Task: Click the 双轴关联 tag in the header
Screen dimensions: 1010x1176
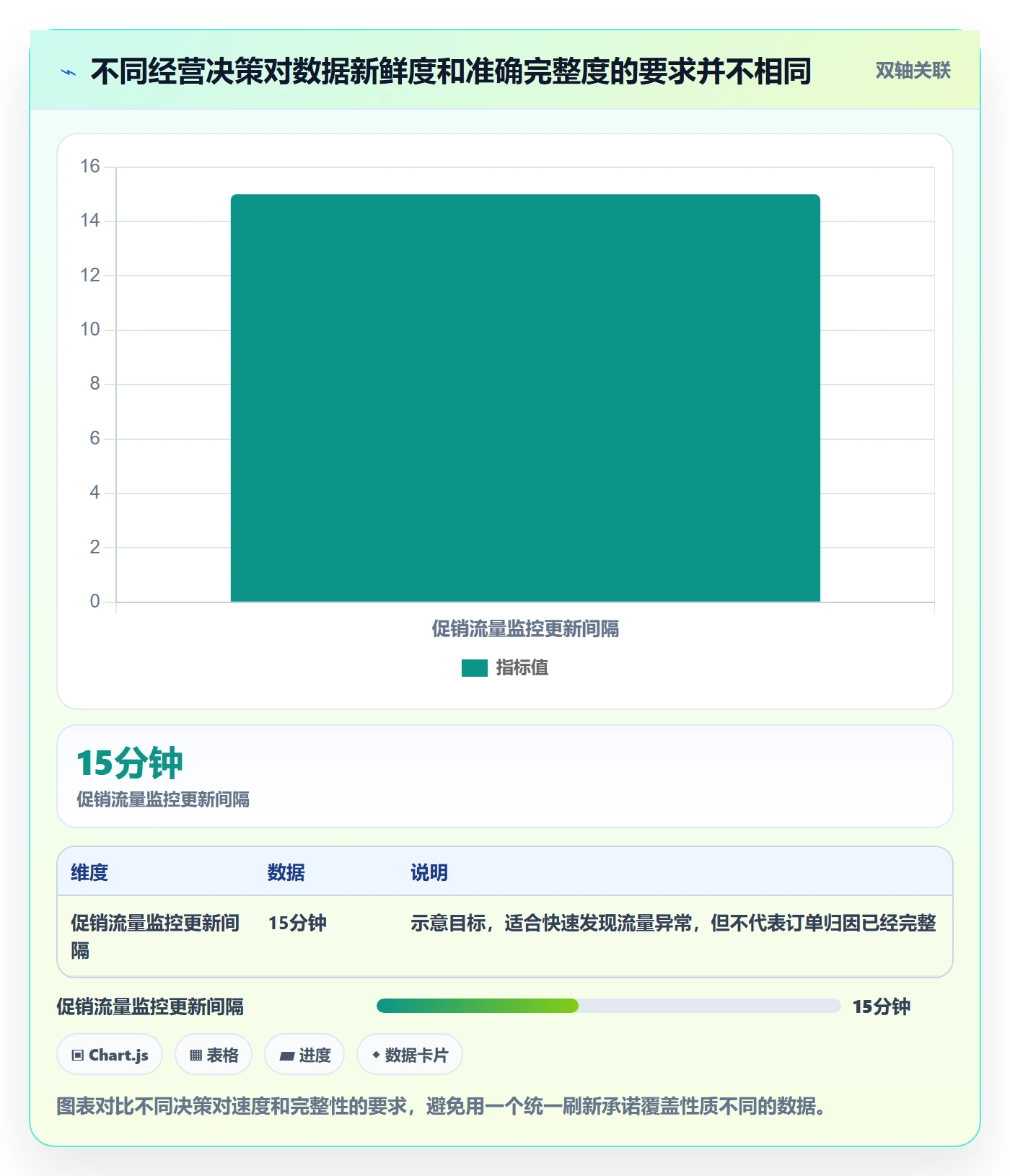Action: point(913,71)
